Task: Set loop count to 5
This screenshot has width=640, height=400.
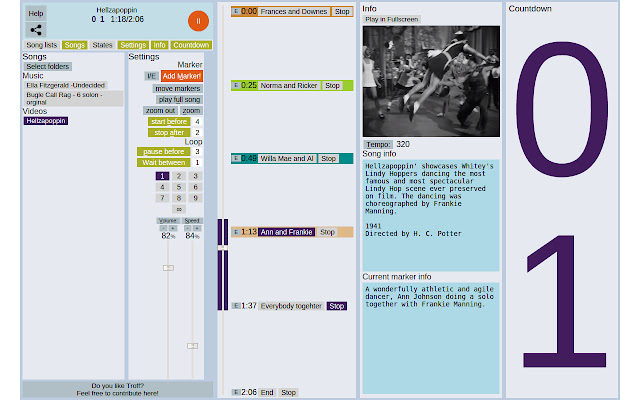Action: pos(179,187)
